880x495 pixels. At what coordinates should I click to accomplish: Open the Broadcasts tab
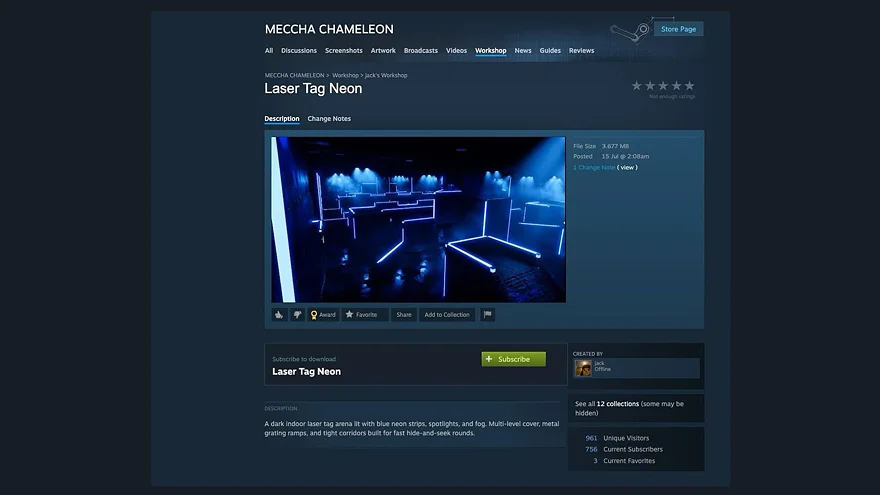[421, 51]
